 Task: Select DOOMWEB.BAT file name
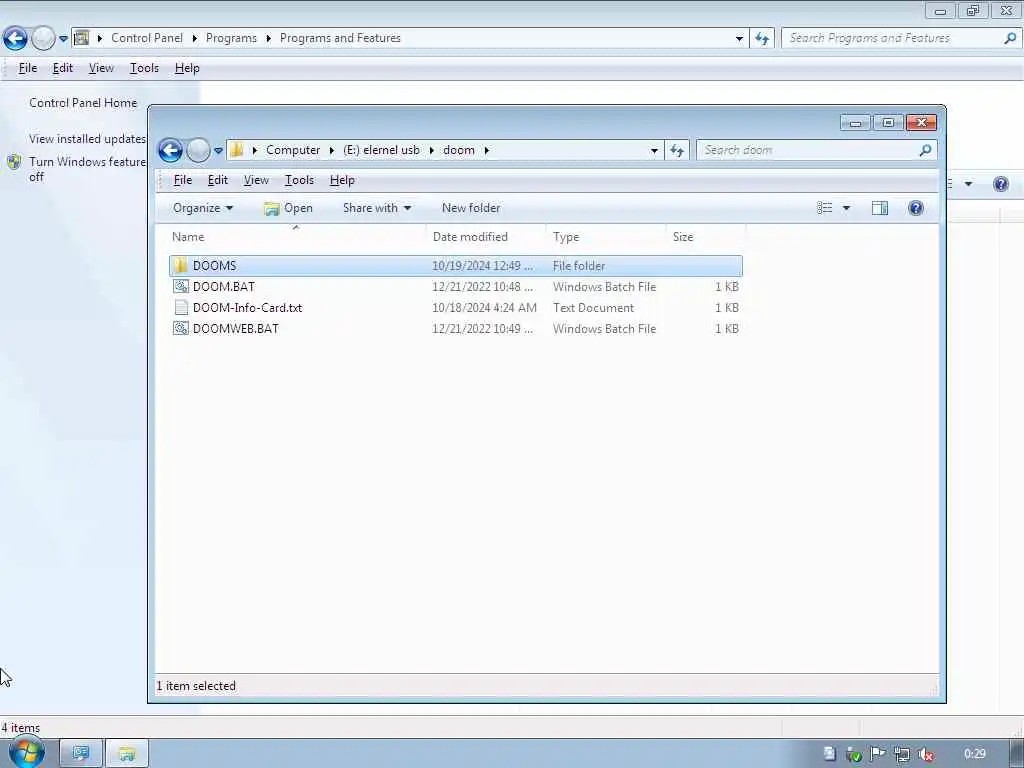click(236, 328)
